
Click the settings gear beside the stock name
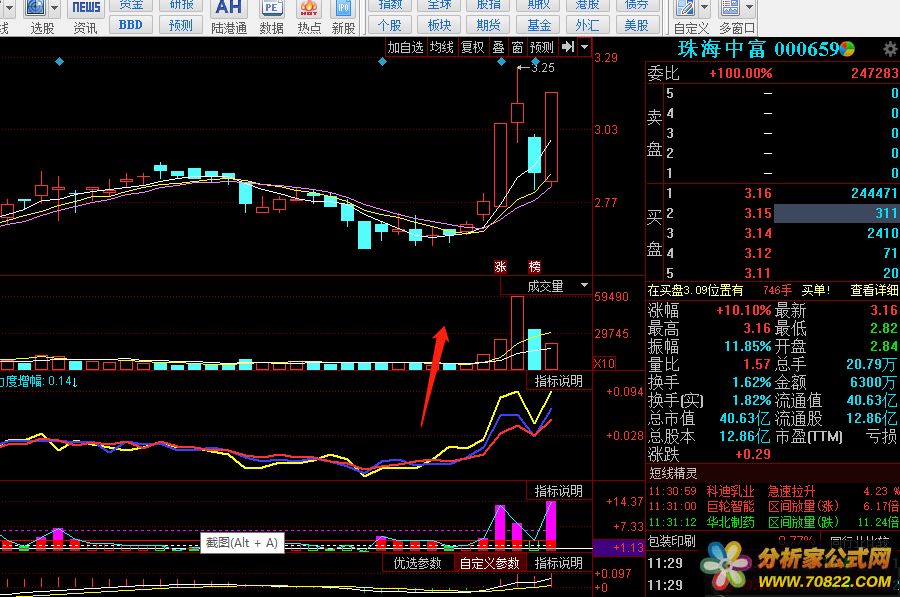(889, 49)
